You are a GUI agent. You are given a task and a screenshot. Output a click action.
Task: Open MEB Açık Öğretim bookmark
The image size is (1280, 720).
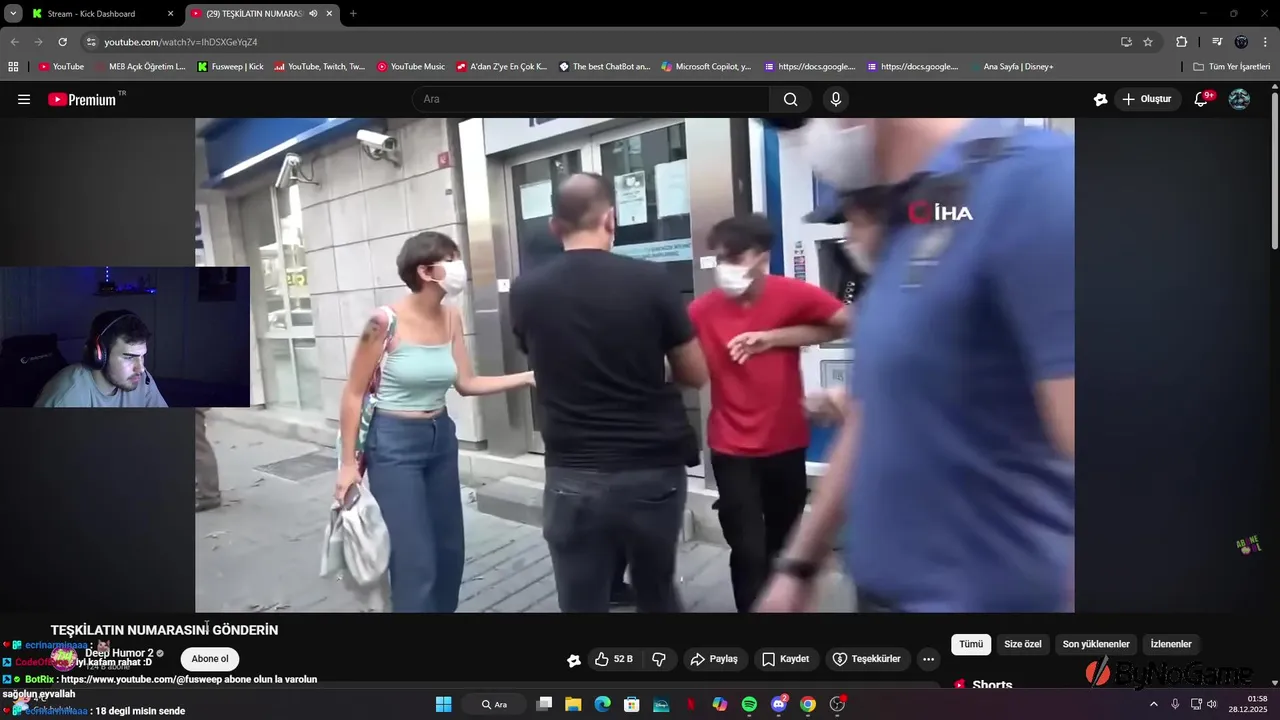pos(140,66)
